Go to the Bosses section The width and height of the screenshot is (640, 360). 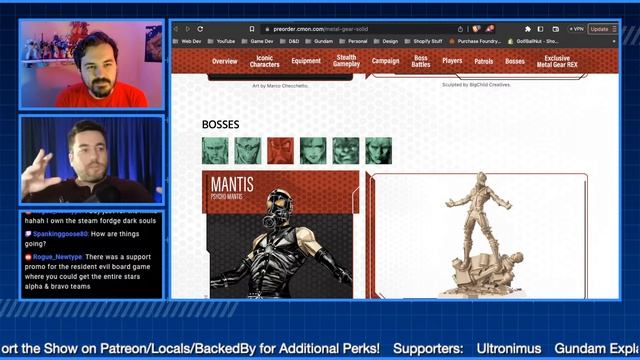(515, 61)
